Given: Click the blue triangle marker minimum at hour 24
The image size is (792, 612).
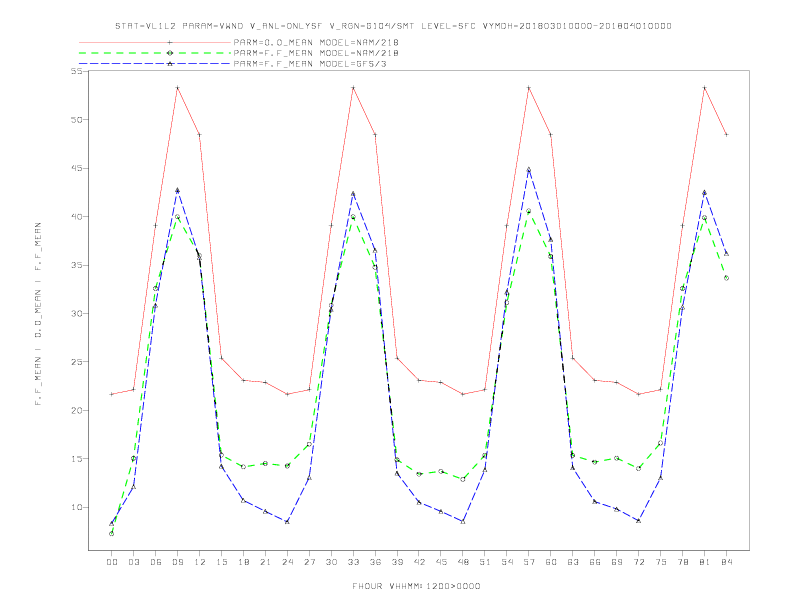Looking at the screenshot, I should pos(287,522).
